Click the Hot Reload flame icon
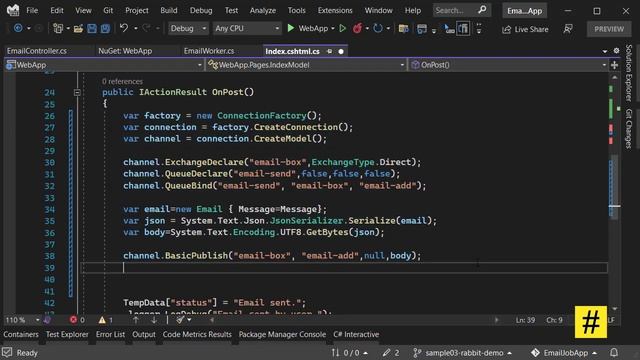 pos(357,28)
